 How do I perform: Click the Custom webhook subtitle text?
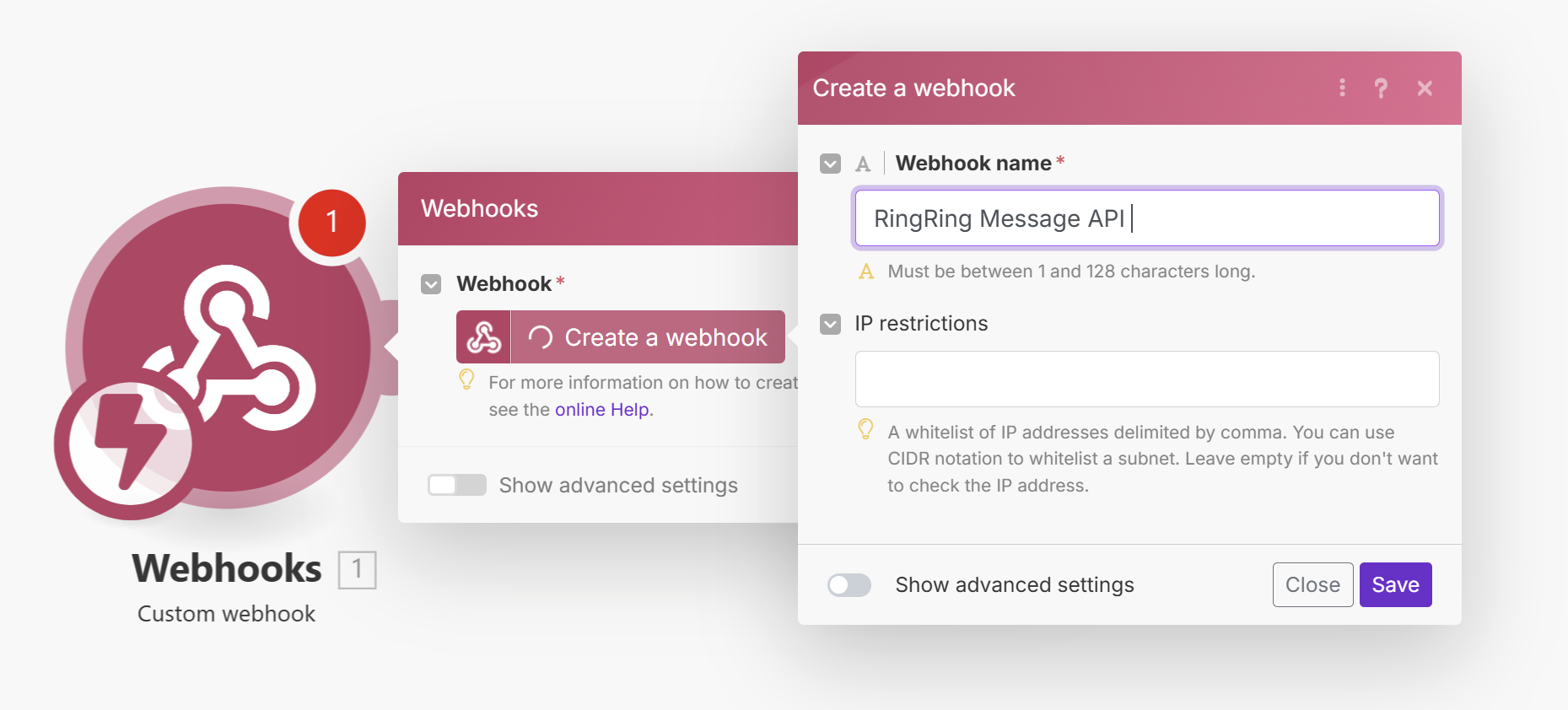tap(226, 614)
